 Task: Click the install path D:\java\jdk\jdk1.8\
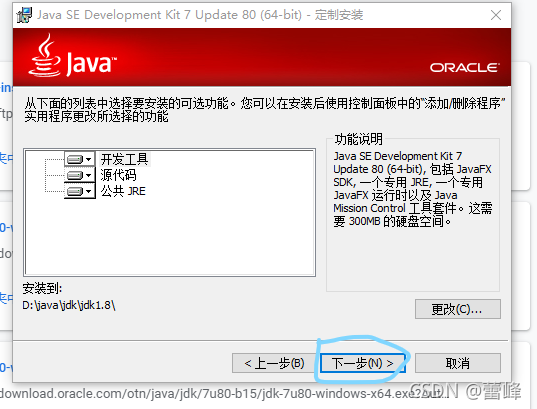coord(69,305)
